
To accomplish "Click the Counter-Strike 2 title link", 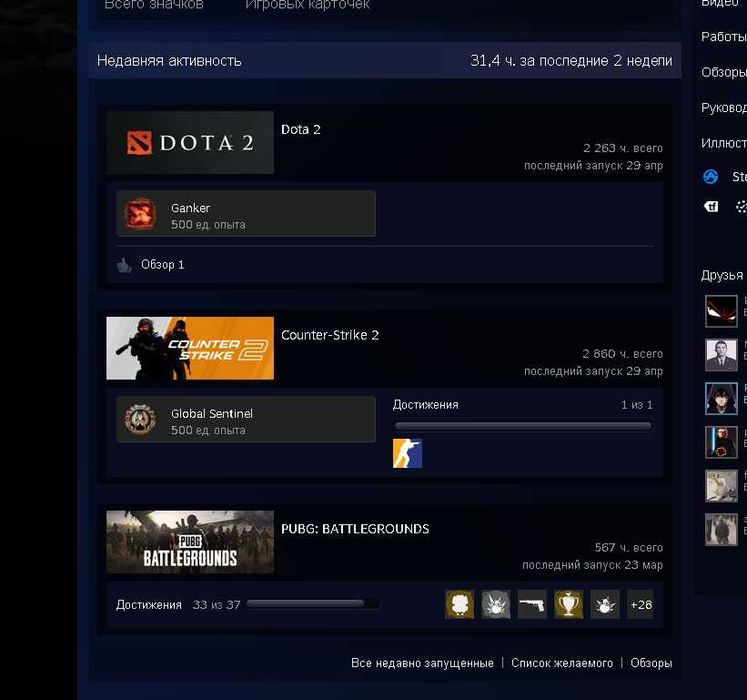I will coord(330,335).
